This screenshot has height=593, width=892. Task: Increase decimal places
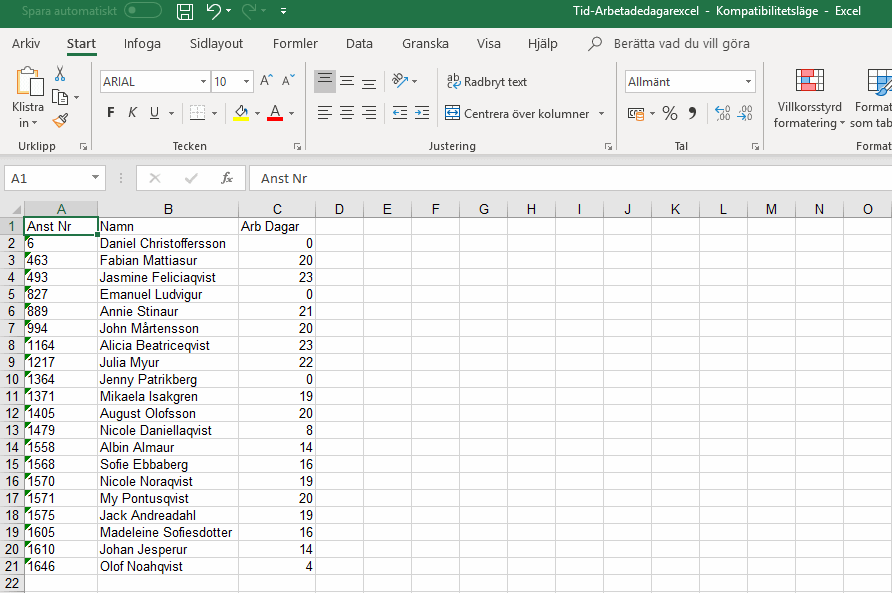point(722,113)
